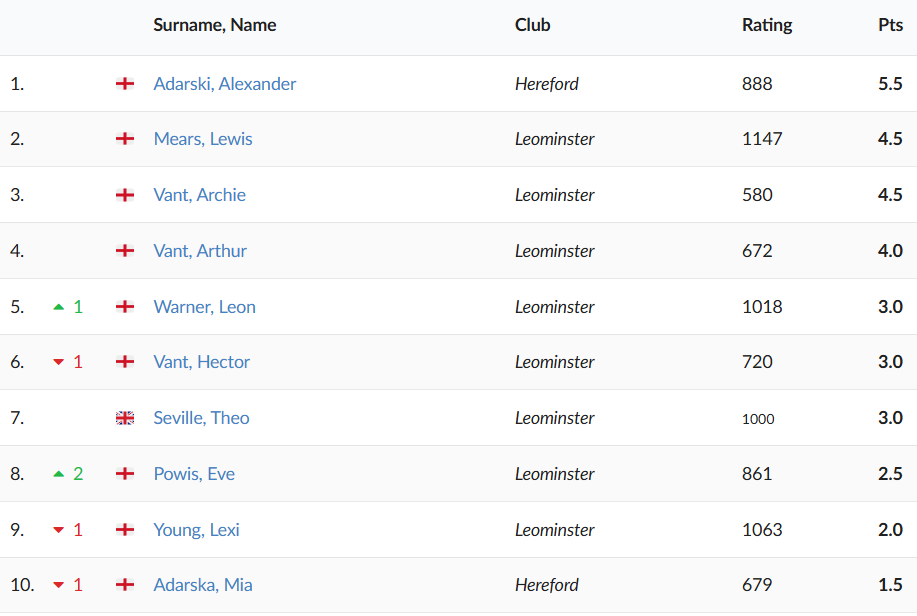This screenshot has width=917, height=616.
Task: Click the England flag beside Adarski, Alexander
Action: coord(125,84)
